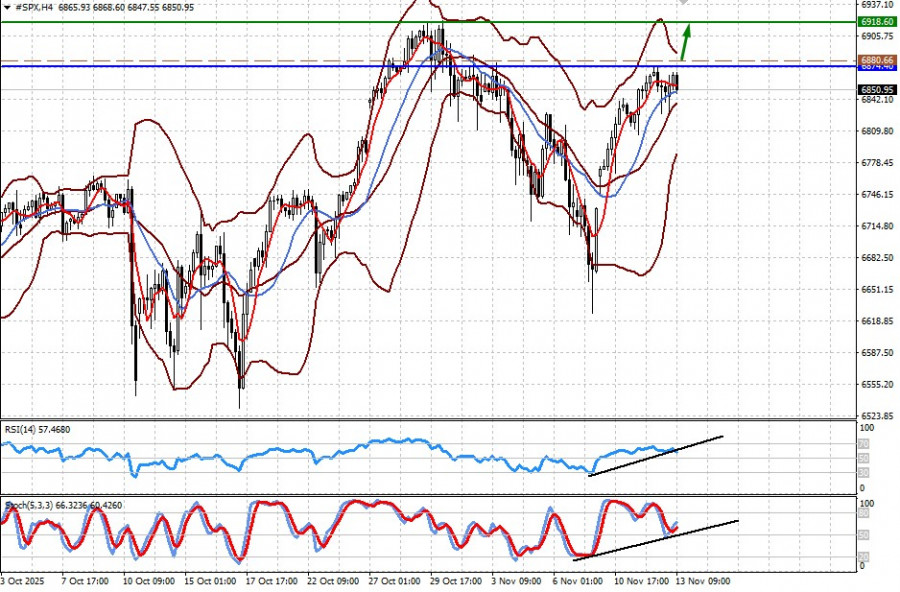Select the 6523.85 price scale value

coord(877,415)
